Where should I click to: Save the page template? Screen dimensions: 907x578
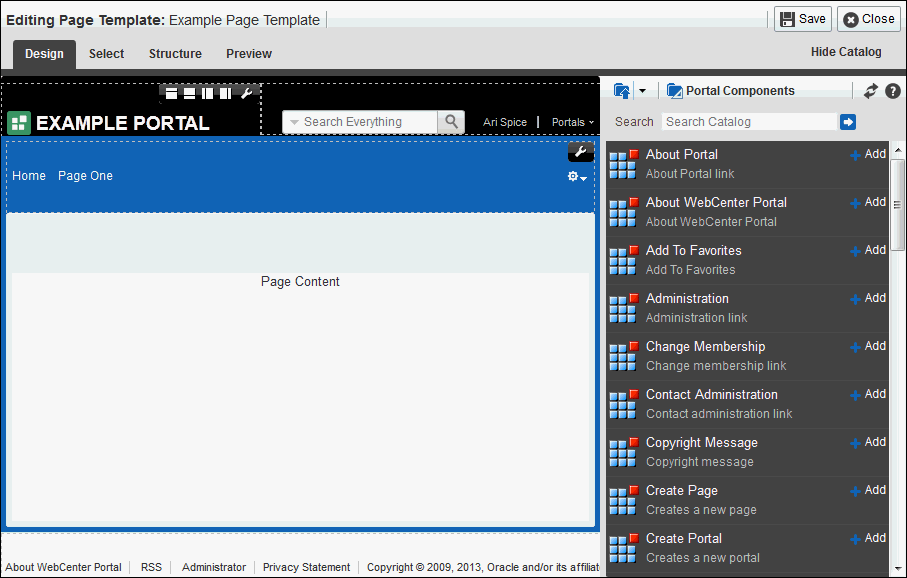pos(803,19)
